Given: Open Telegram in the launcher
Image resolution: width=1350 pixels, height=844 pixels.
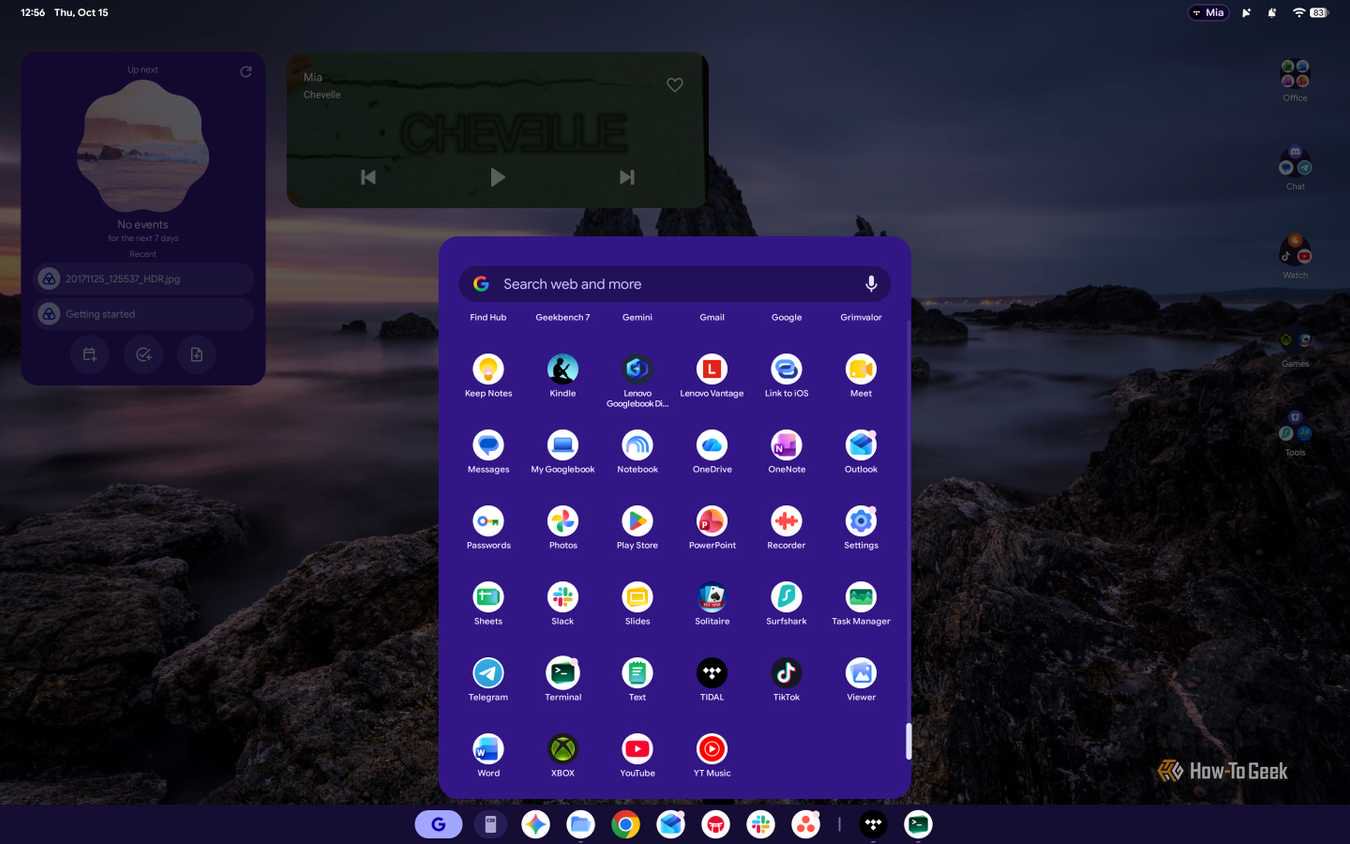Looking at the screenshot, I should (488, 673).
